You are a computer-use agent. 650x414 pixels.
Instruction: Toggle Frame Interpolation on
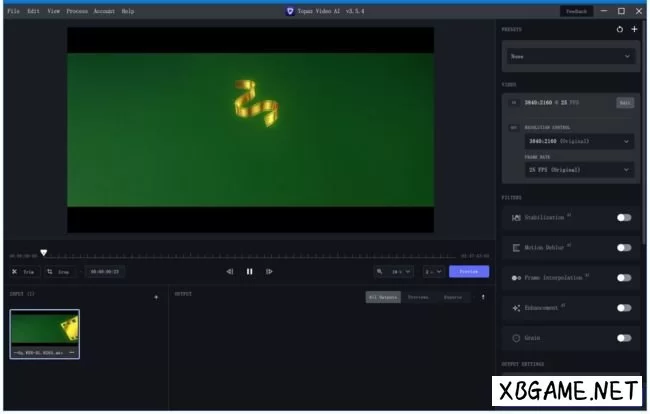pyautogui.click(x=624, y=277)
